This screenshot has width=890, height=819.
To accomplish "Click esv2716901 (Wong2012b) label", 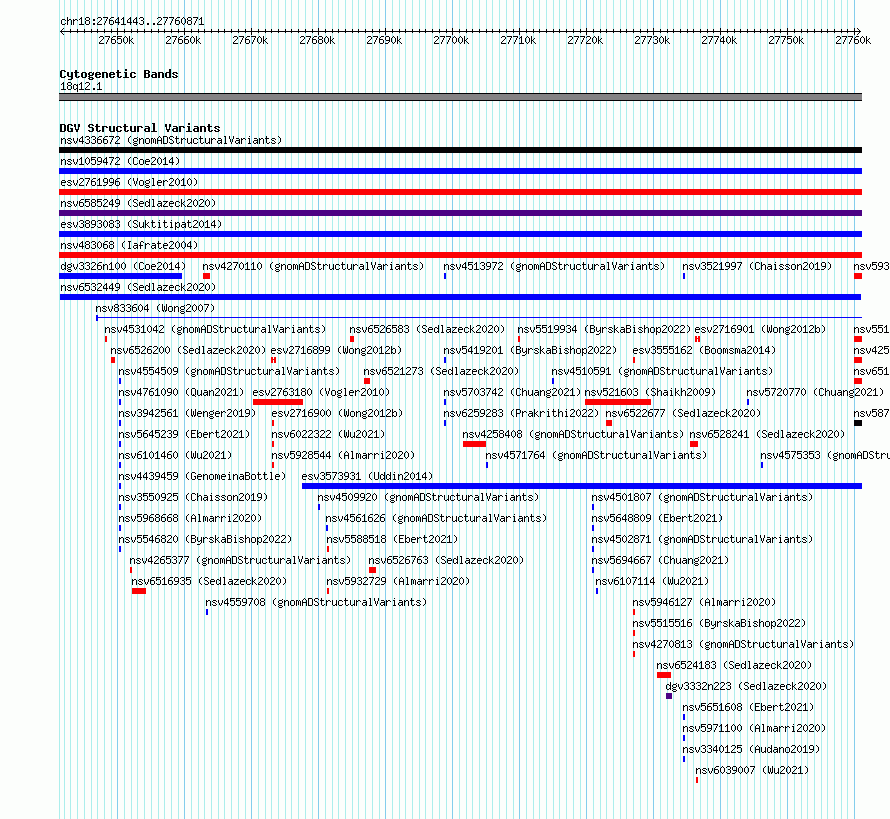I will tap(760, 329).
